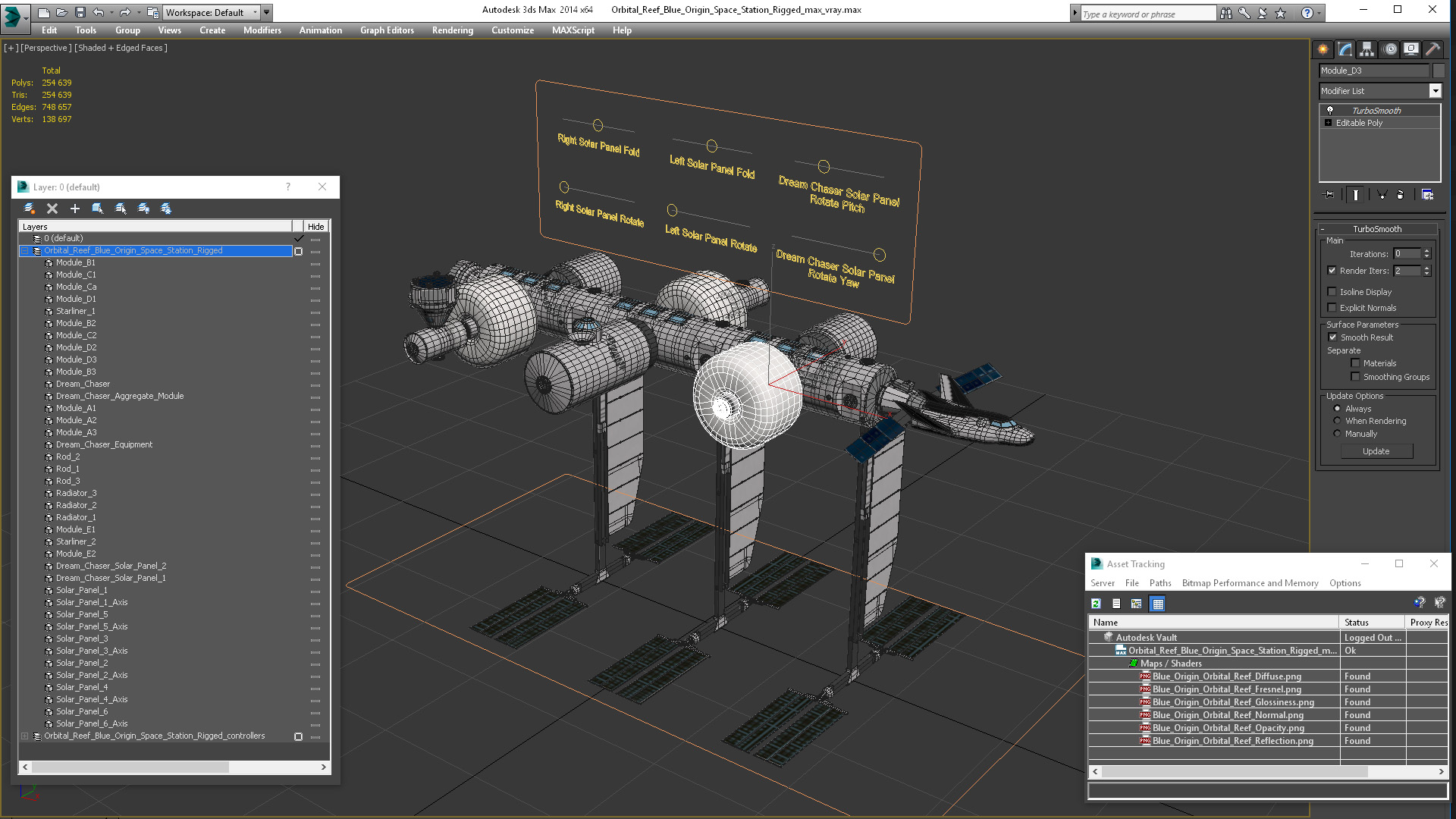
Task: Enable Separate by Materials checkbox
Action: (1355, 363)
